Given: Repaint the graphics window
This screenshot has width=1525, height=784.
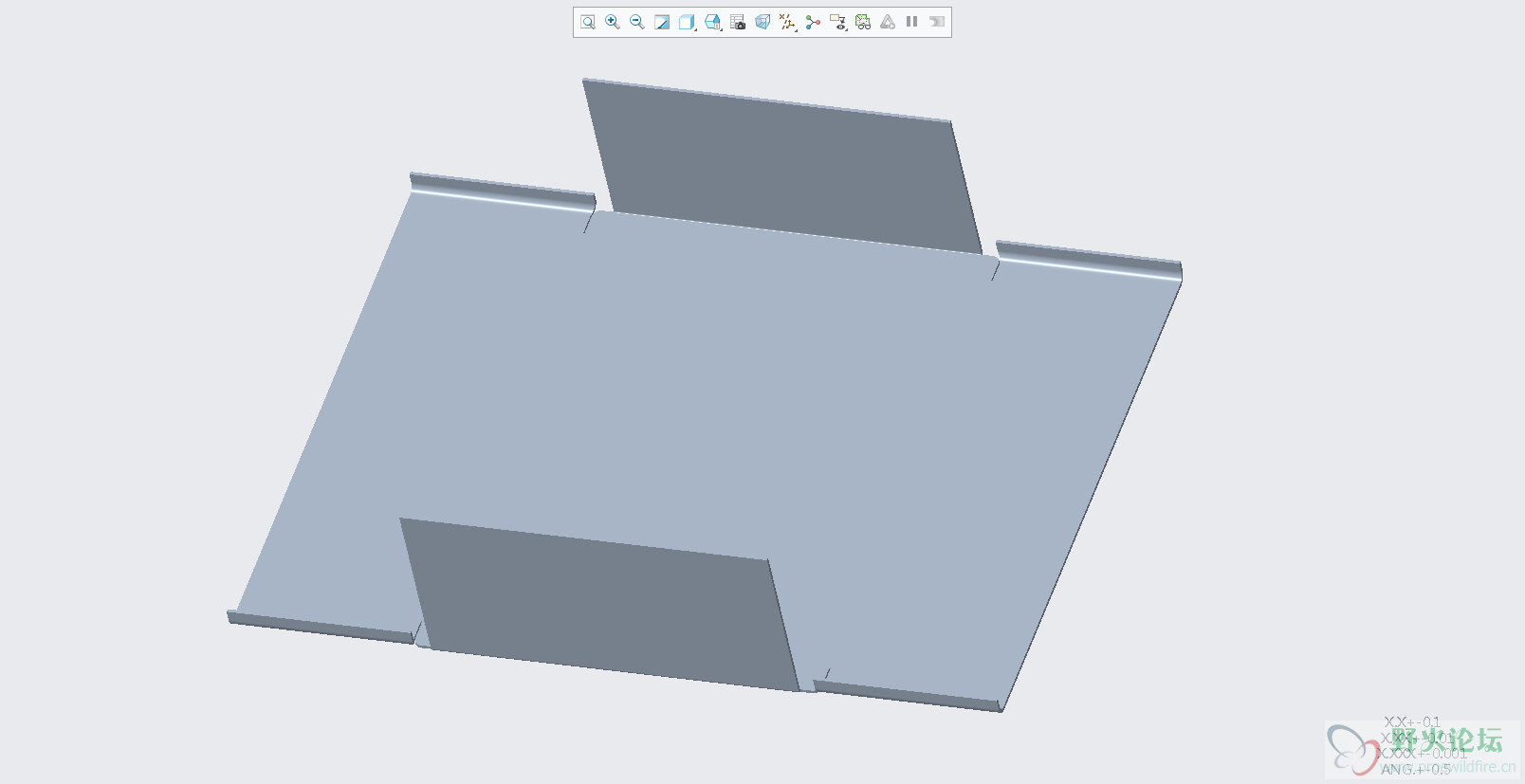Looking at the screenshot, I should point(662,22).
